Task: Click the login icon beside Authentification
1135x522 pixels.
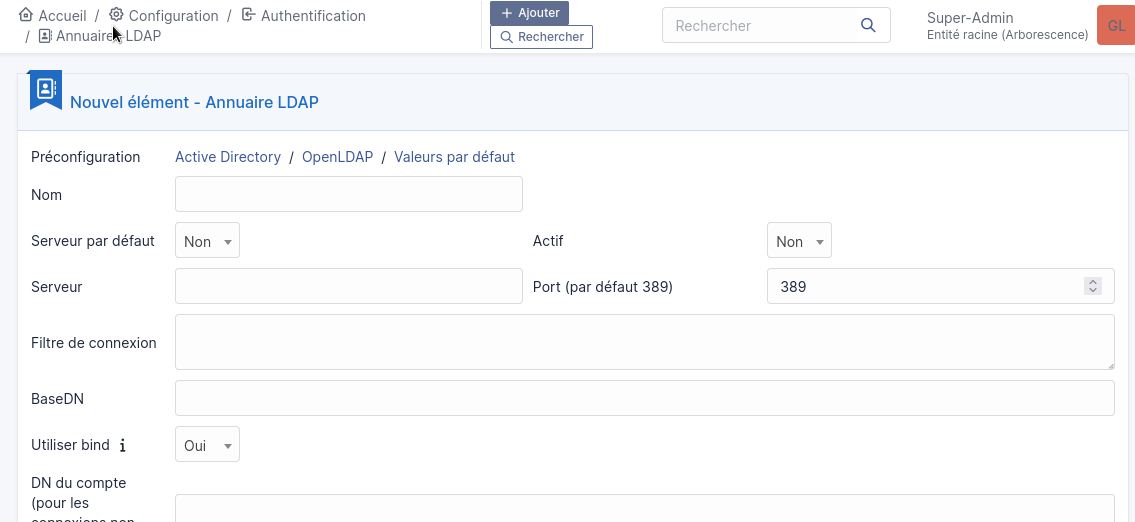Action: 249,15
